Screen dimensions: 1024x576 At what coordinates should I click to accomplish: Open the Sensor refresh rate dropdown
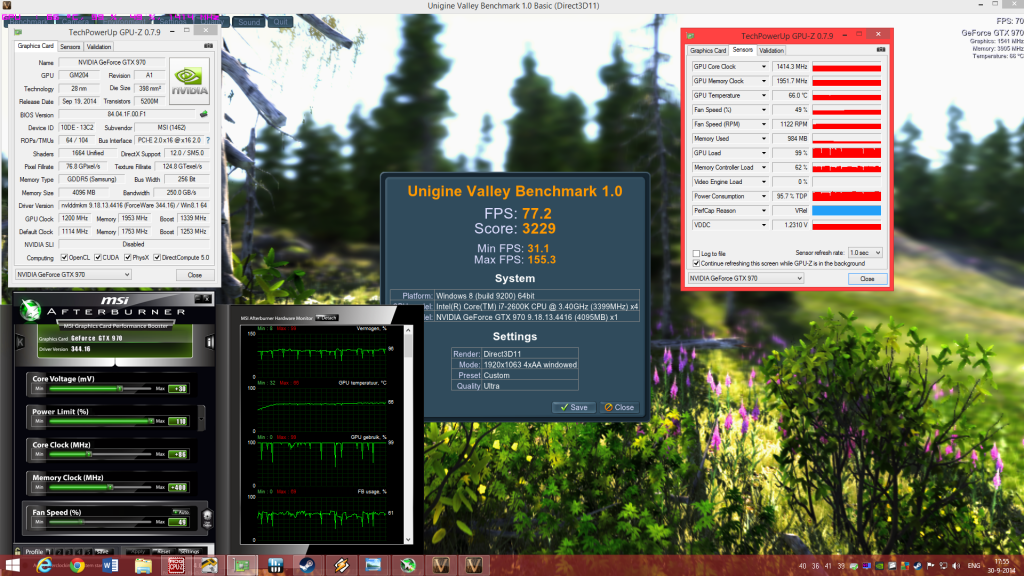[x=863, y=253]
